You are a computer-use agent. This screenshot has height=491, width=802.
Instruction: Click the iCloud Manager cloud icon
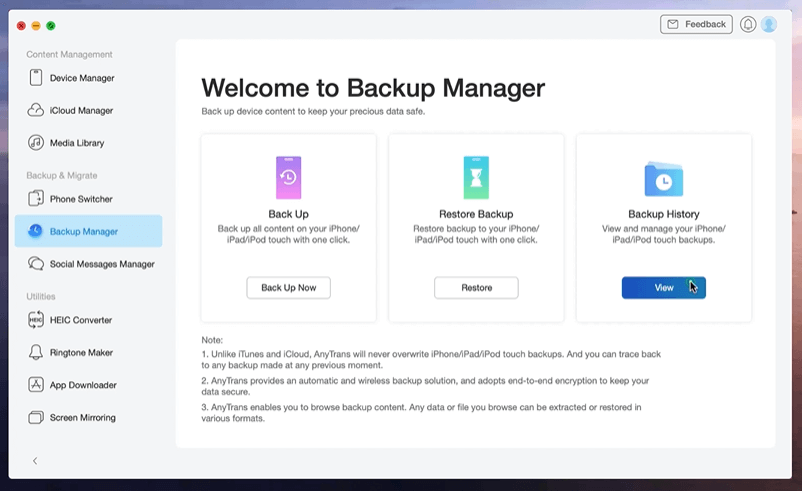(35, 110)
